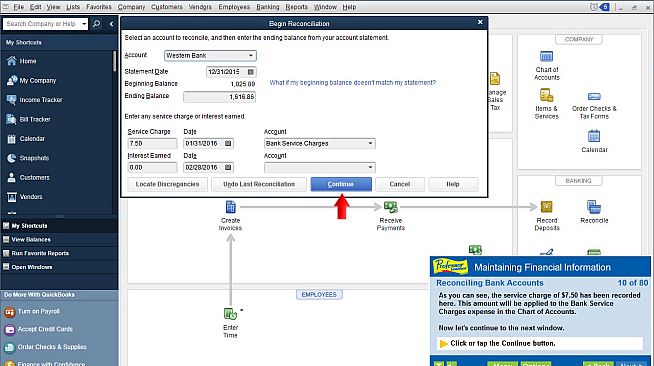654x366 pixels.
Task: Click the Ending Balance field
Action: 219,97
